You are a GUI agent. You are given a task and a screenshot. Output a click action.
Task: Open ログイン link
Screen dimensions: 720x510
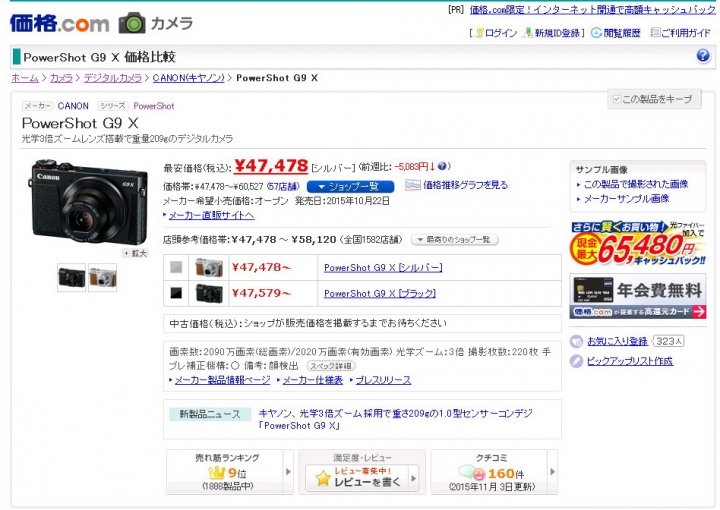coord(501,33)
